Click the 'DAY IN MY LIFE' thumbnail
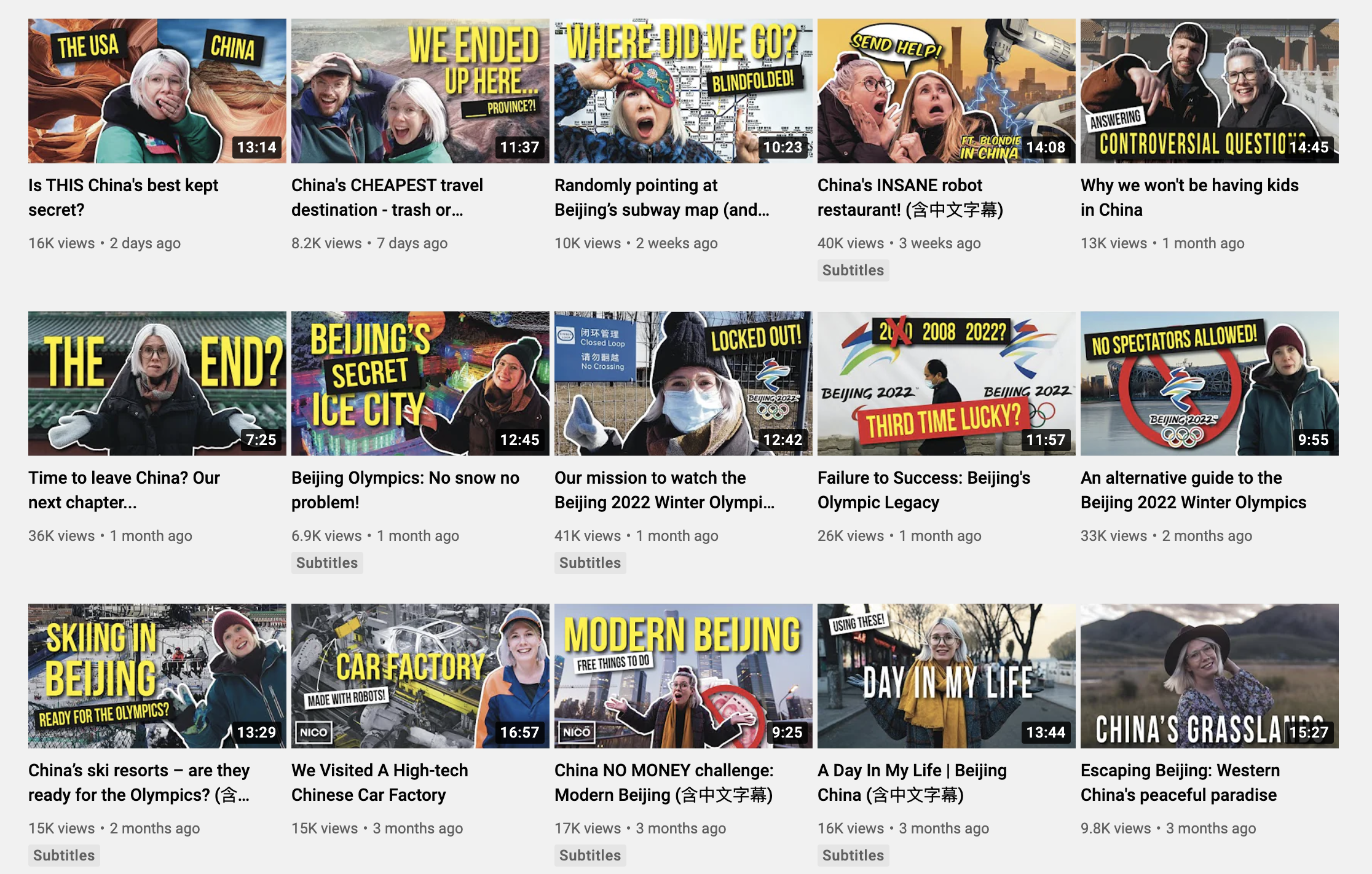The width and height of the screenshot is (1372, 874). pyautogui.click(x=946, y=675)
